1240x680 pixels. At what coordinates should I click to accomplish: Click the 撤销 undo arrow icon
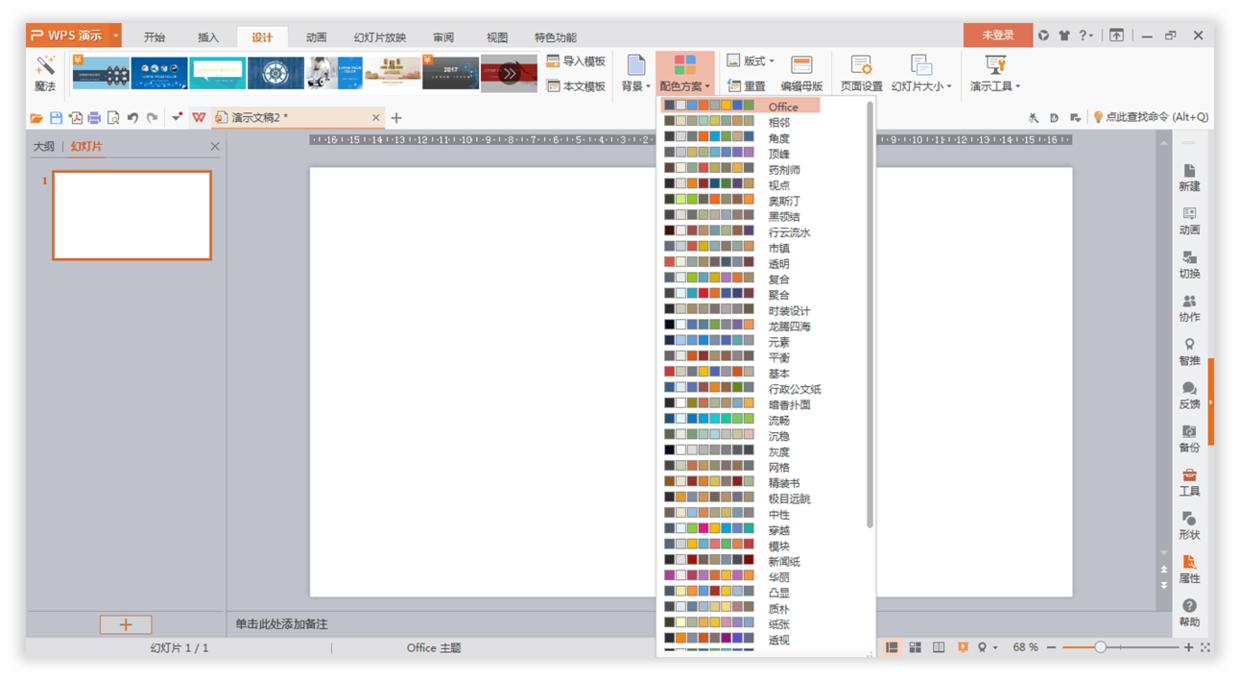click(131, 115)
